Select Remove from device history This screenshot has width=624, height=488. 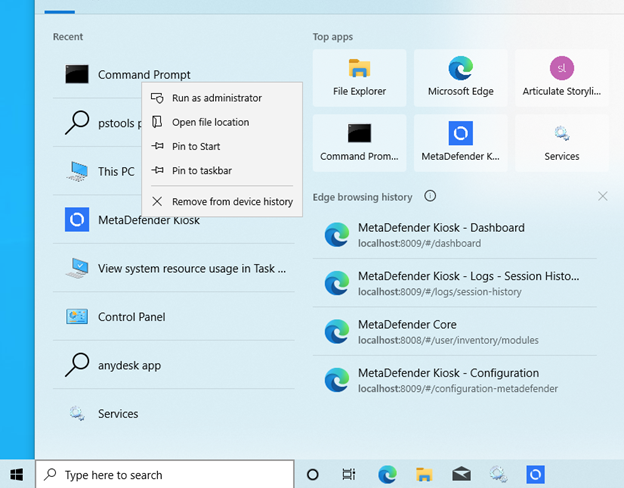[222, 201]
